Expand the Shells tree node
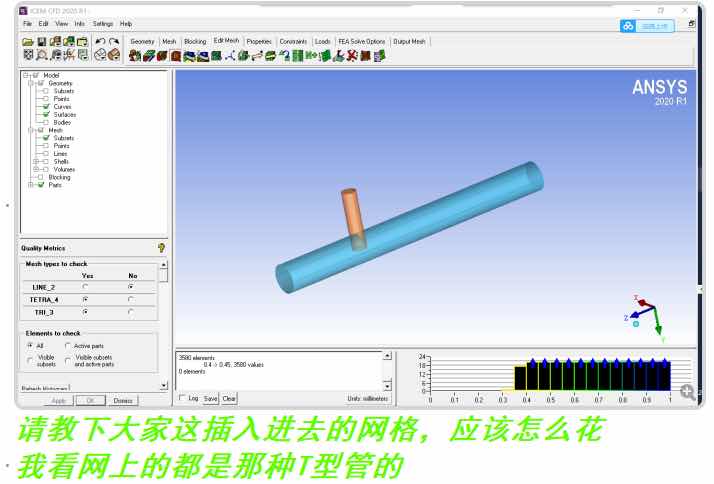The width and height of the screenshot is (714, 484). pos(36,161)
